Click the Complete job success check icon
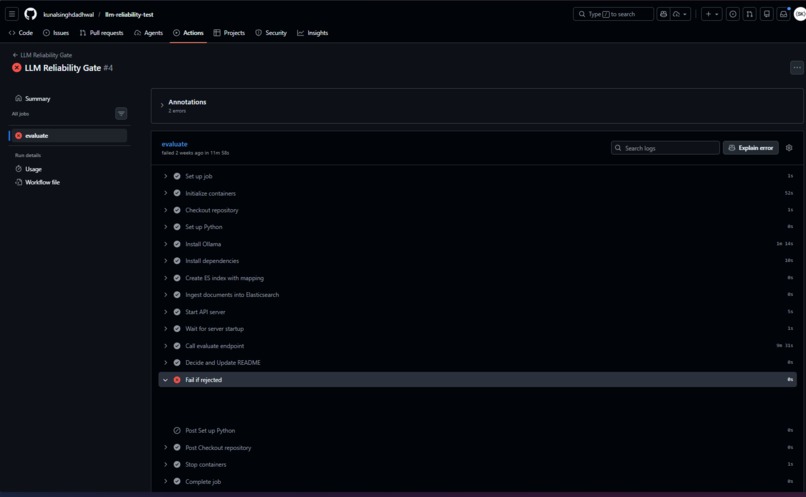This screenshot has height=497, width=806. [177, 482]
